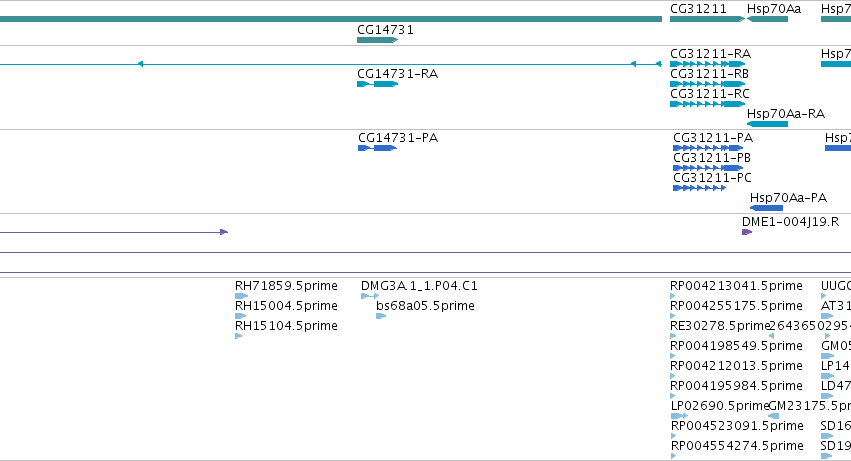
Task: Select the RP004523091.5prime EST label
Action: [x=737, y=426]
